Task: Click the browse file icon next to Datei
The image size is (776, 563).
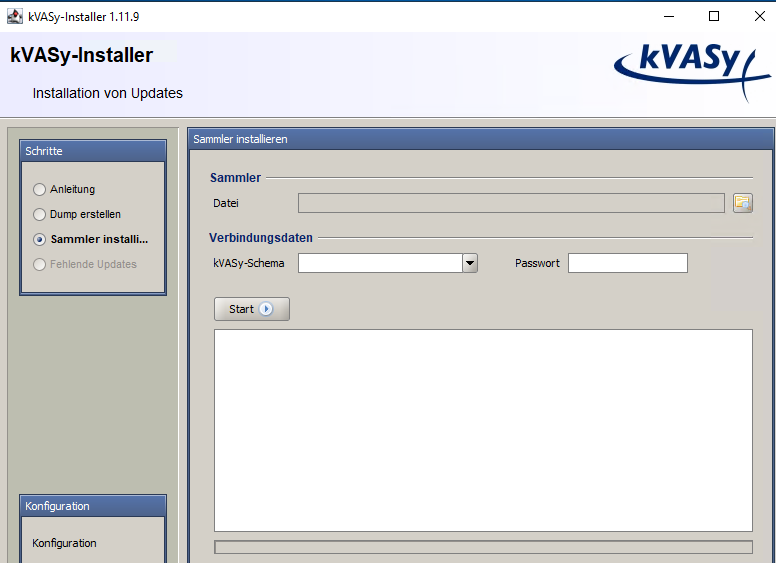Action: (742, 203)
